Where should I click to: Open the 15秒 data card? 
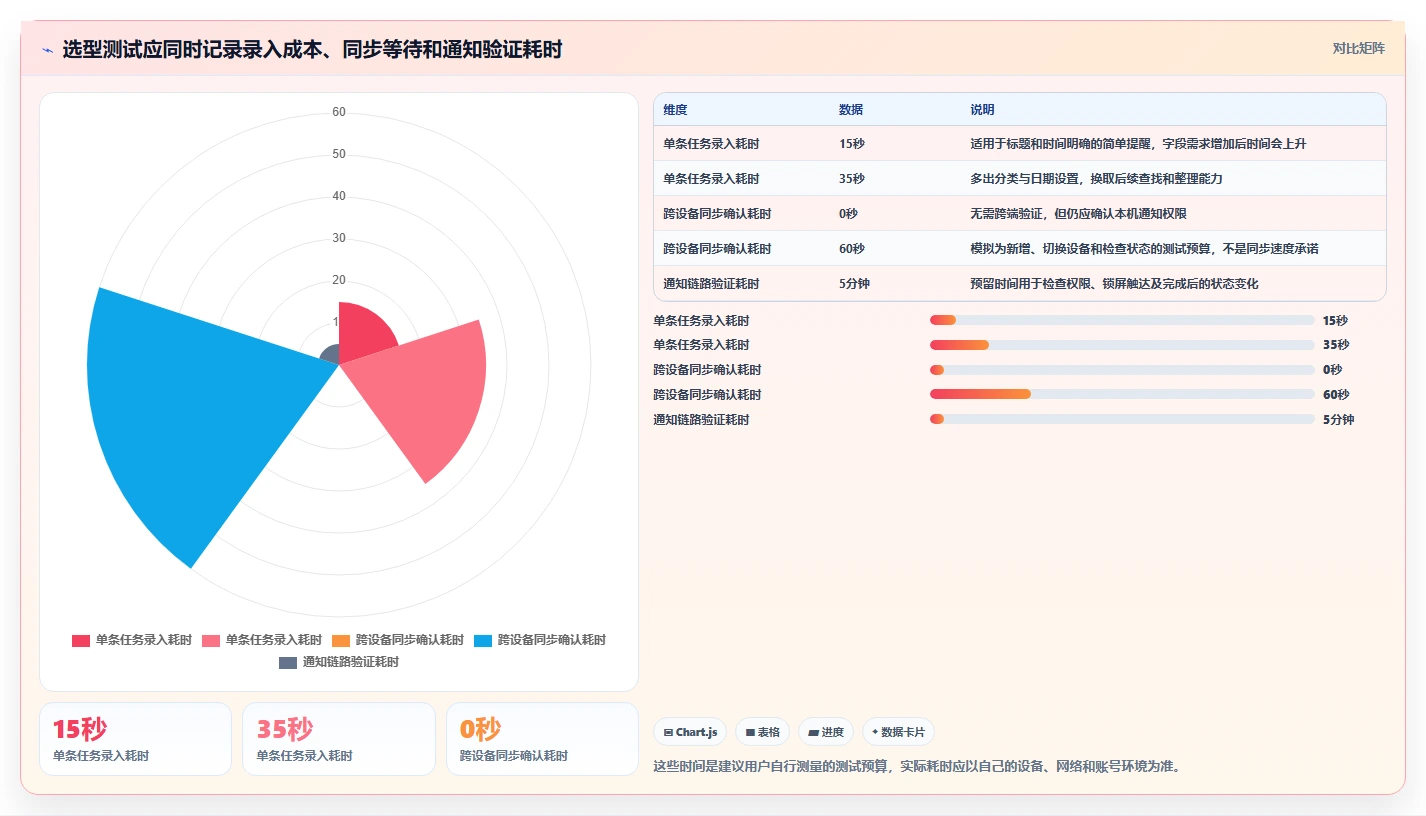135,739
